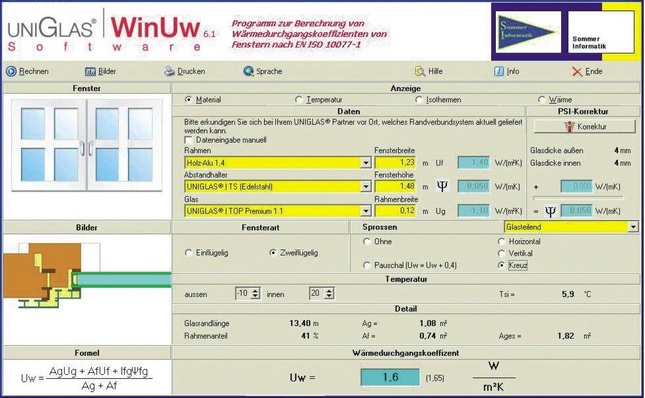Screen dimensions: 645x398
Task: Click the Uw formula image
Action: [x=87, y=378]
